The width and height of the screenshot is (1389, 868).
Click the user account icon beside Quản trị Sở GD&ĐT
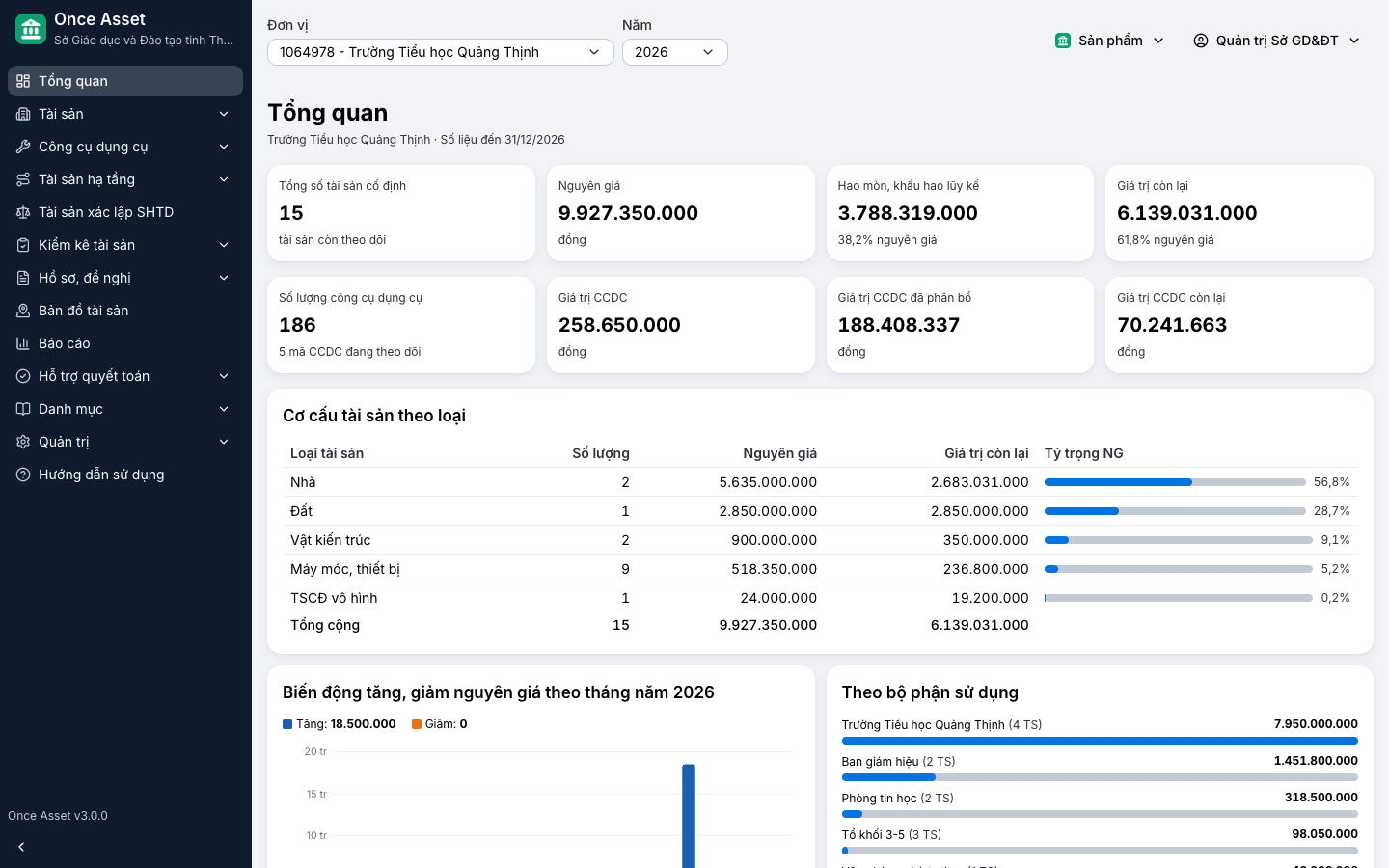point(1201,41)
